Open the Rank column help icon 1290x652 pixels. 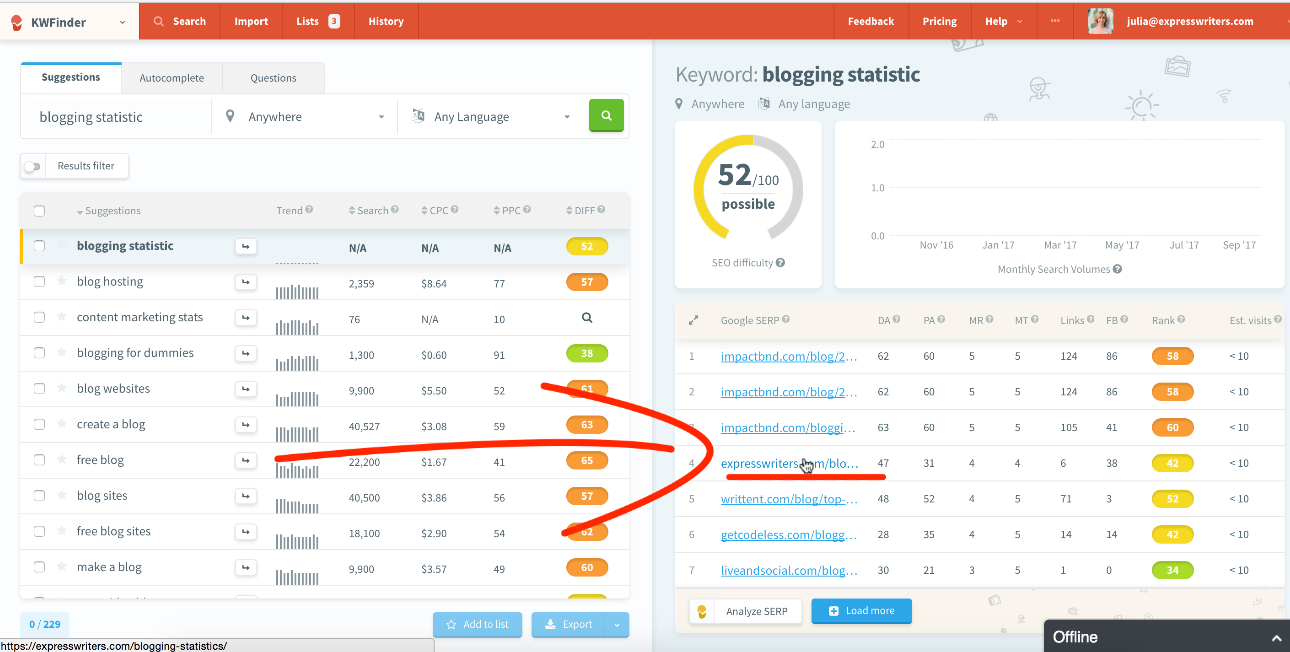[x=1181, y=320]
